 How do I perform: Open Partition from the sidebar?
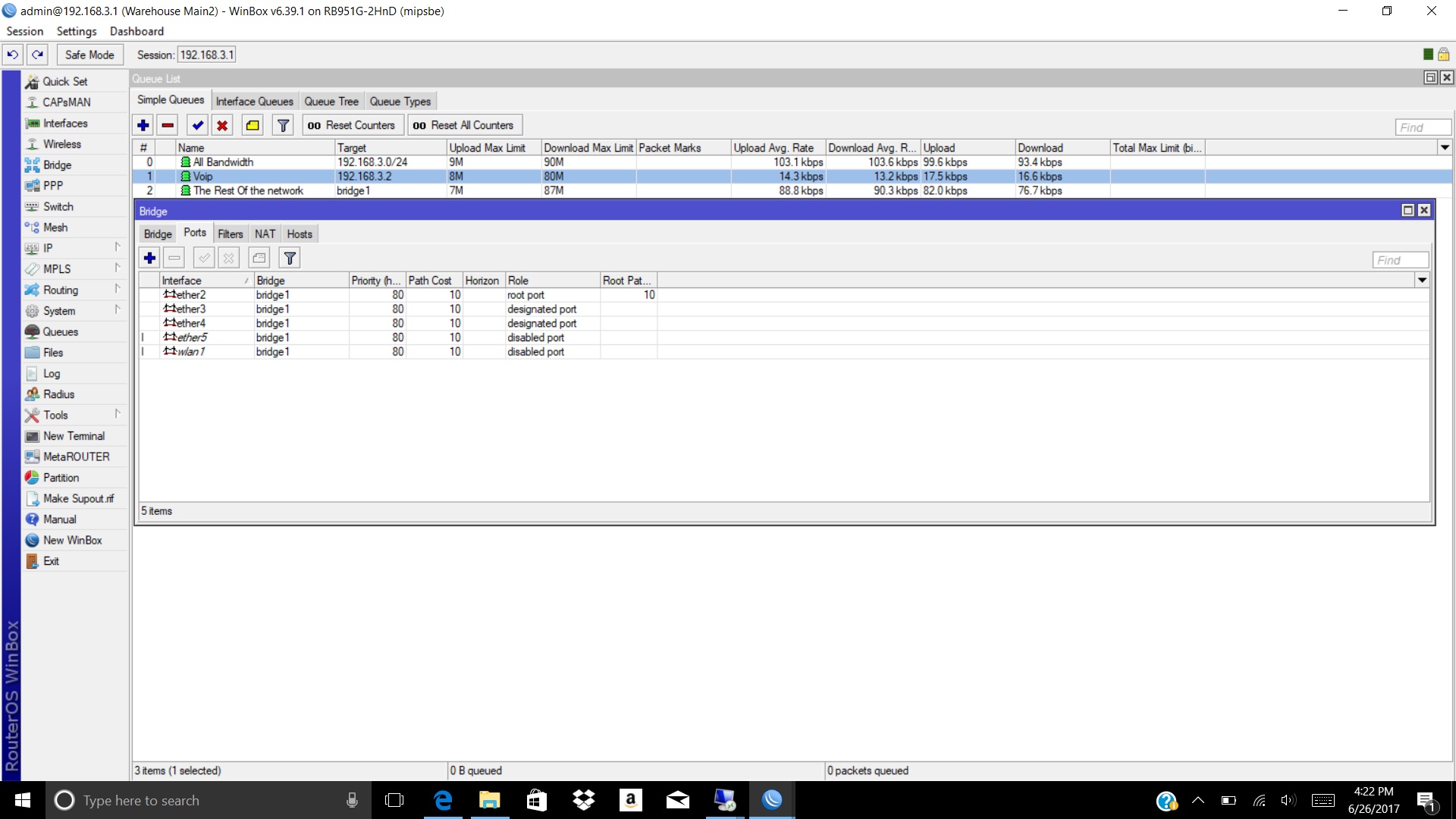point(74,478)
